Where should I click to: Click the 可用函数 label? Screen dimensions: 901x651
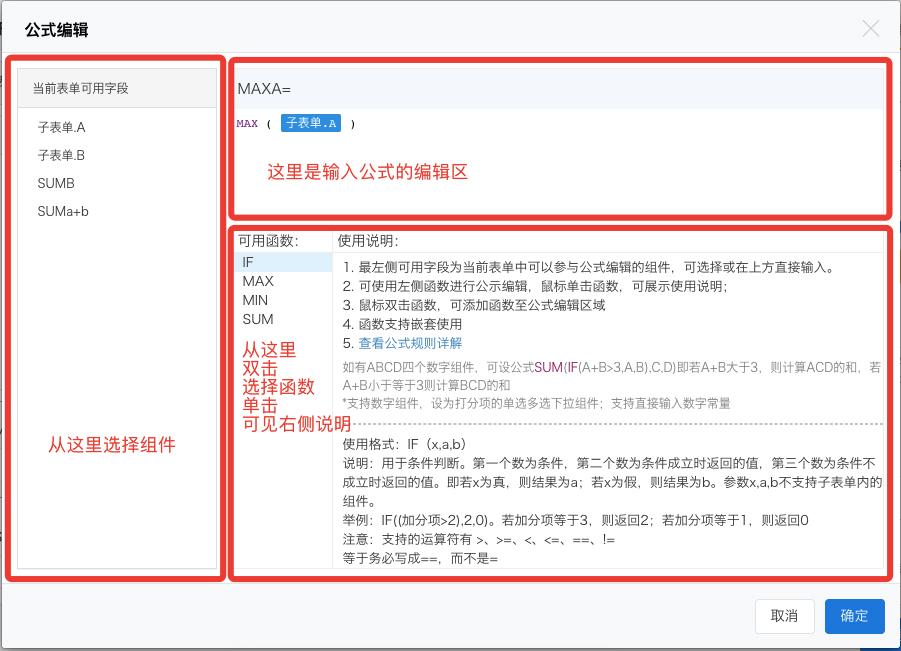[x=267, y=241]
